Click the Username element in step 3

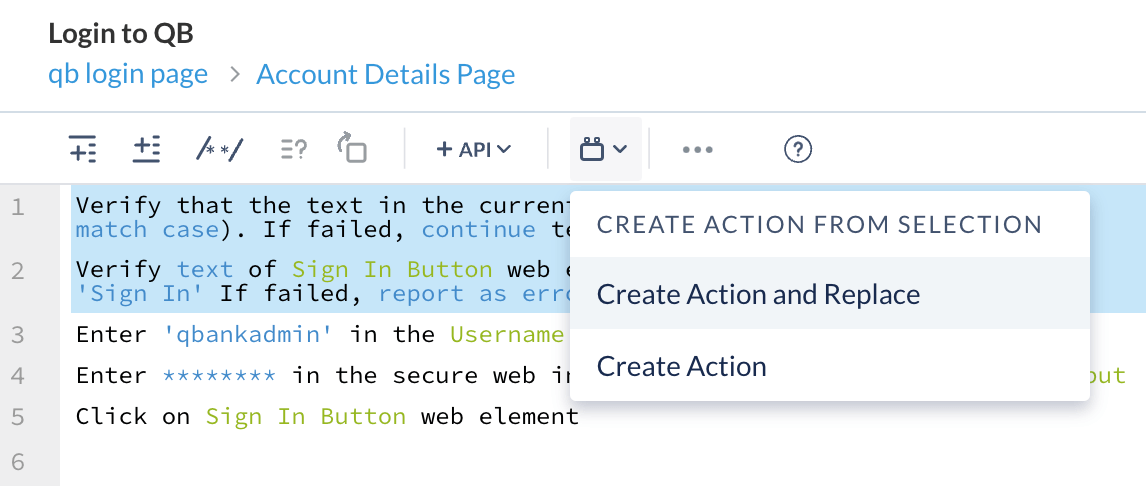click(x=507, y=334)
